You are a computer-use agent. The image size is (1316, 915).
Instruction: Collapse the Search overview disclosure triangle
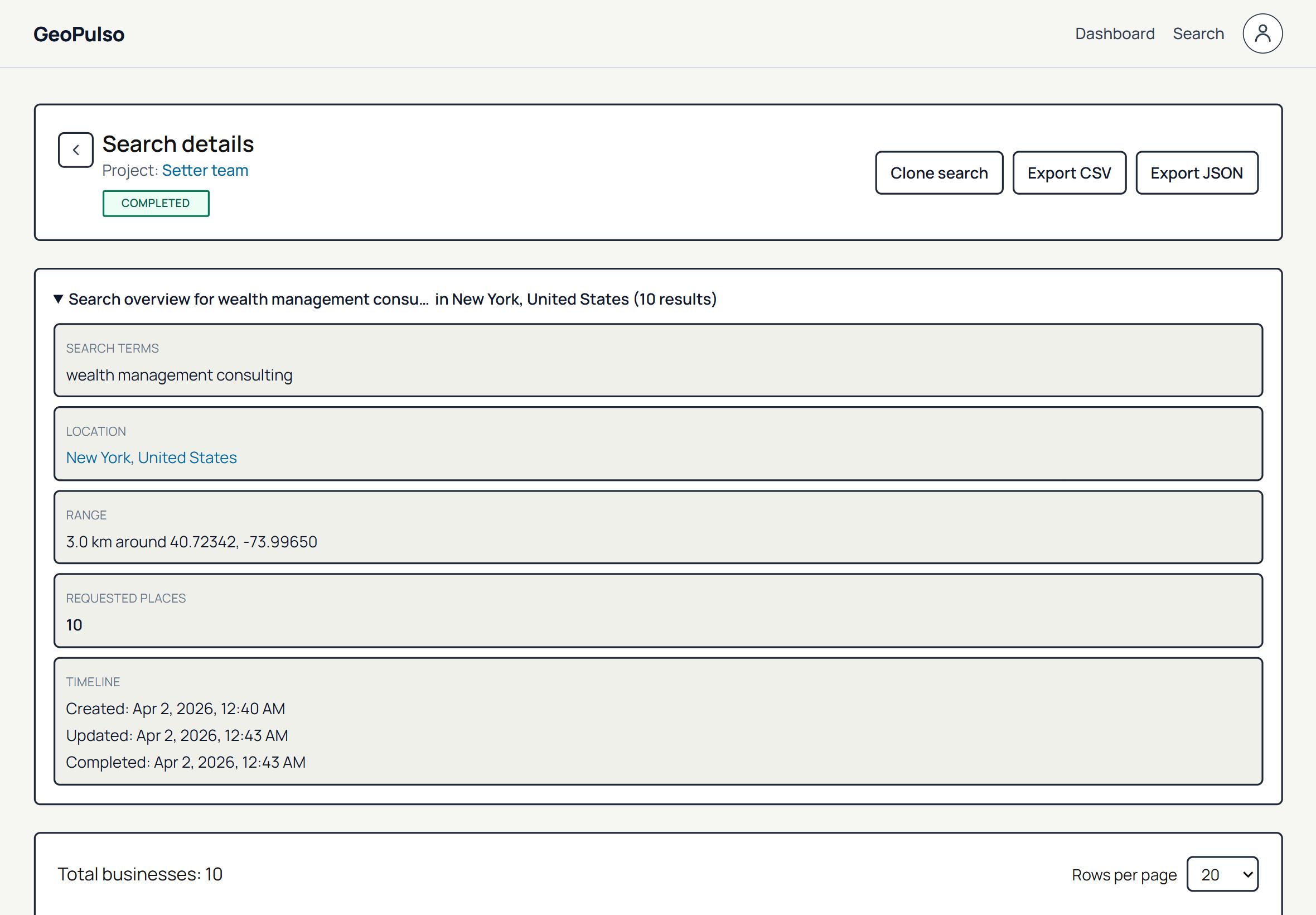(x=58, y=299)
